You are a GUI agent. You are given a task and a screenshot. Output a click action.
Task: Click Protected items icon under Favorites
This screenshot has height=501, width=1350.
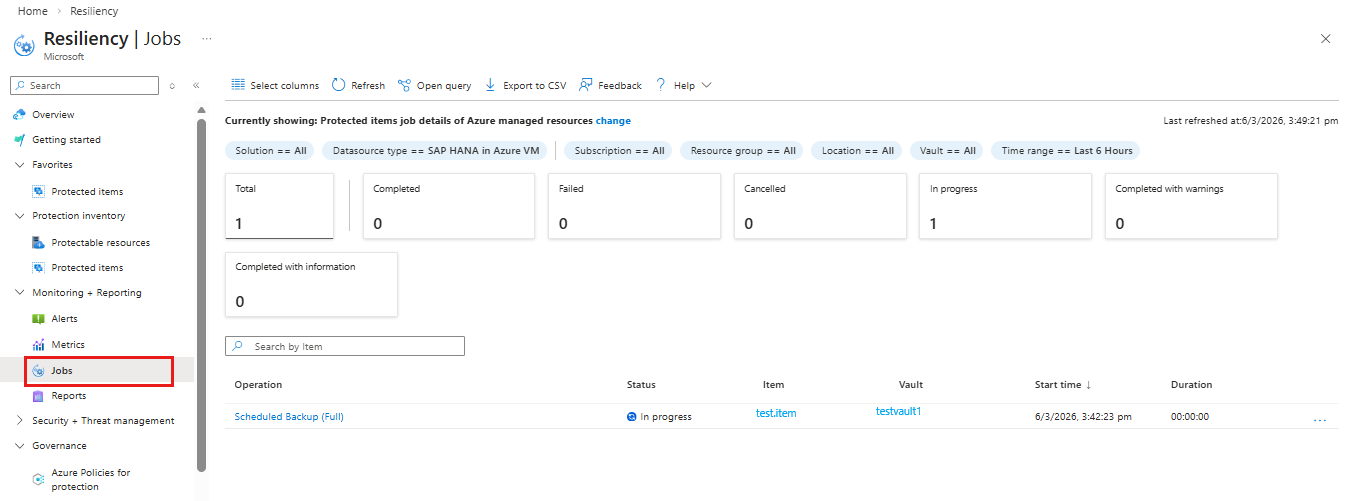click(x=39, y=191)
